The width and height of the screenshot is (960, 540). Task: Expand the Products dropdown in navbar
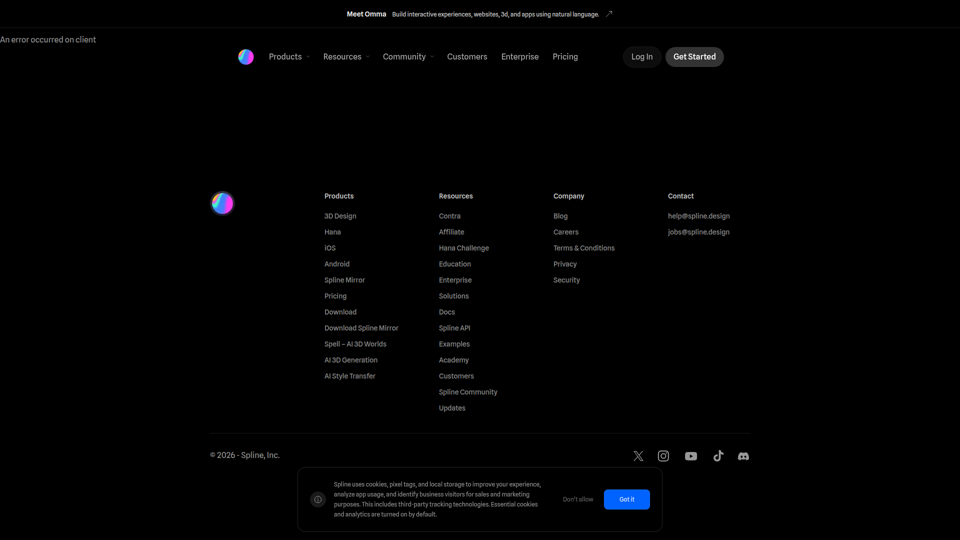pos(290,57)
